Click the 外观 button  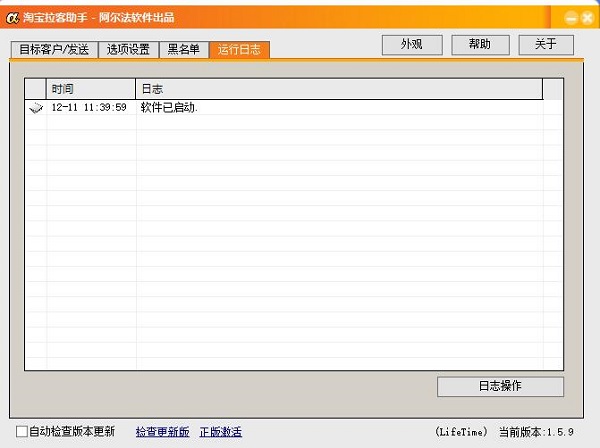point(412,45)
